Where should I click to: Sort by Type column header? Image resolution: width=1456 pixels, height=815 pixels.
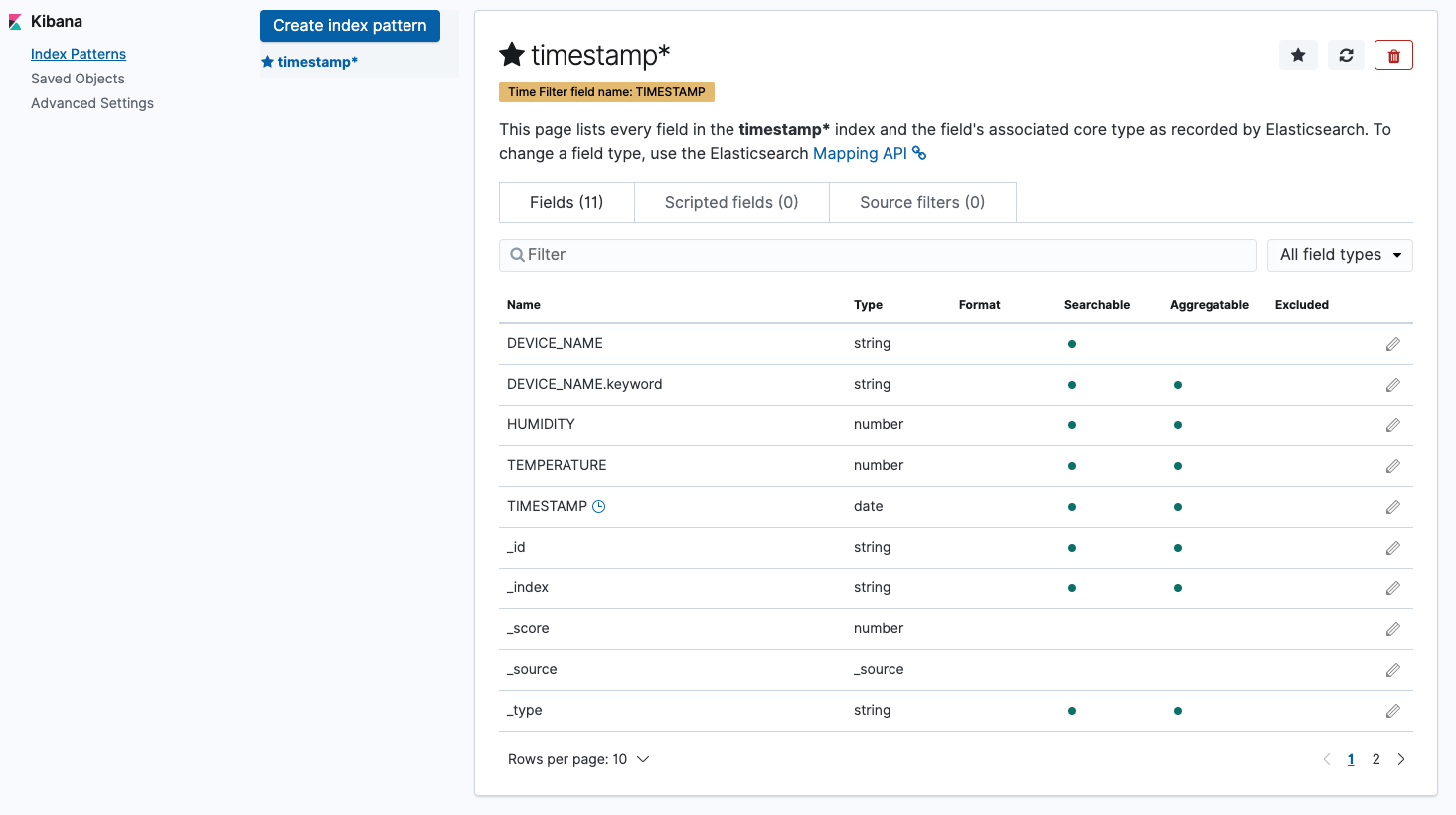pyautogui.click(x=868, y=305)
